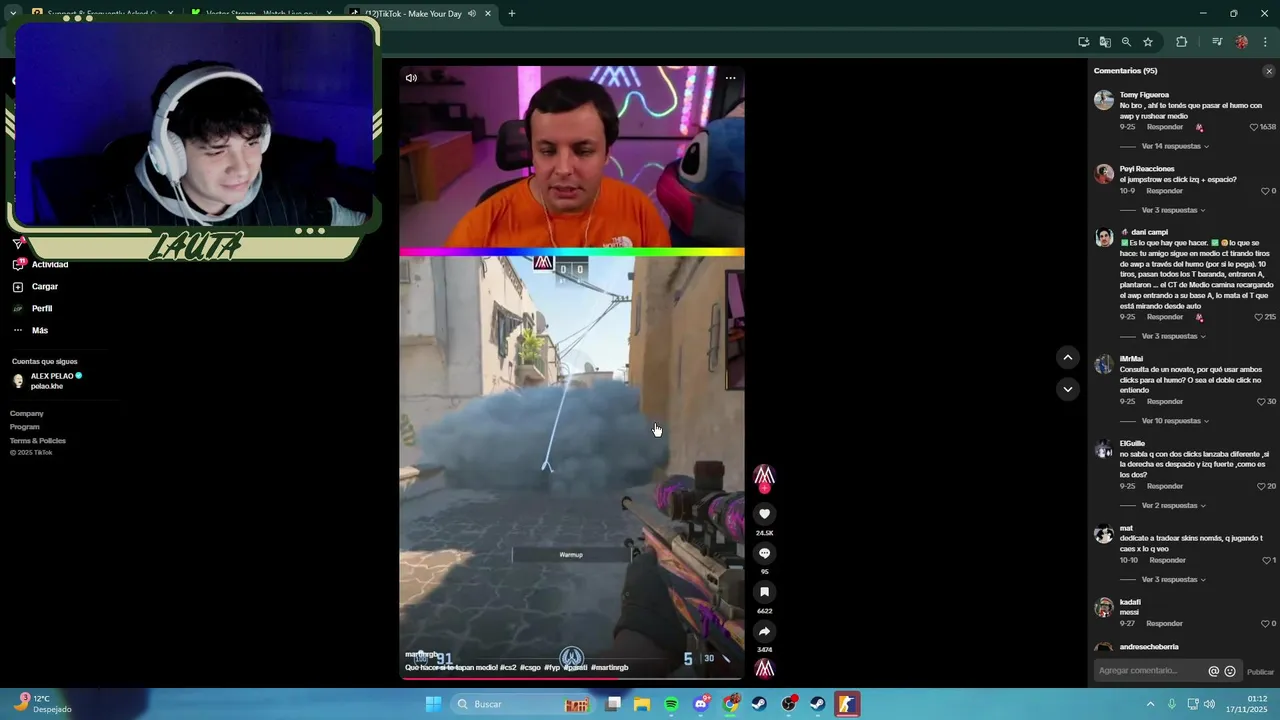Screen dimensions: 1280x720
Task: Like the TikTok video with heart icon
Action: click(x=764, y=514)
